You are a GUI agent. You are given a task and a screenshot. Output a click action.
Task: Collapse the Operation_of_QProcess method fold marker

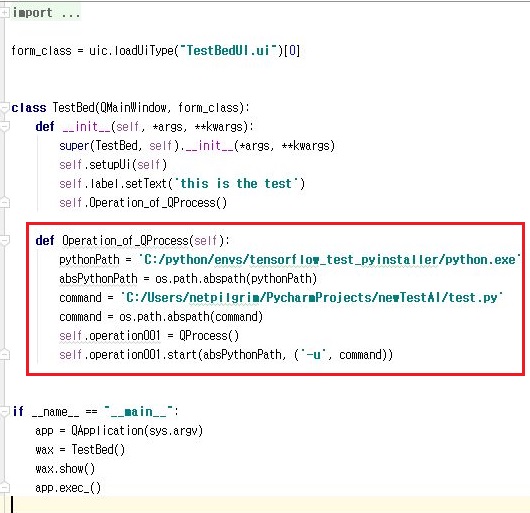[x=4, y=241]
